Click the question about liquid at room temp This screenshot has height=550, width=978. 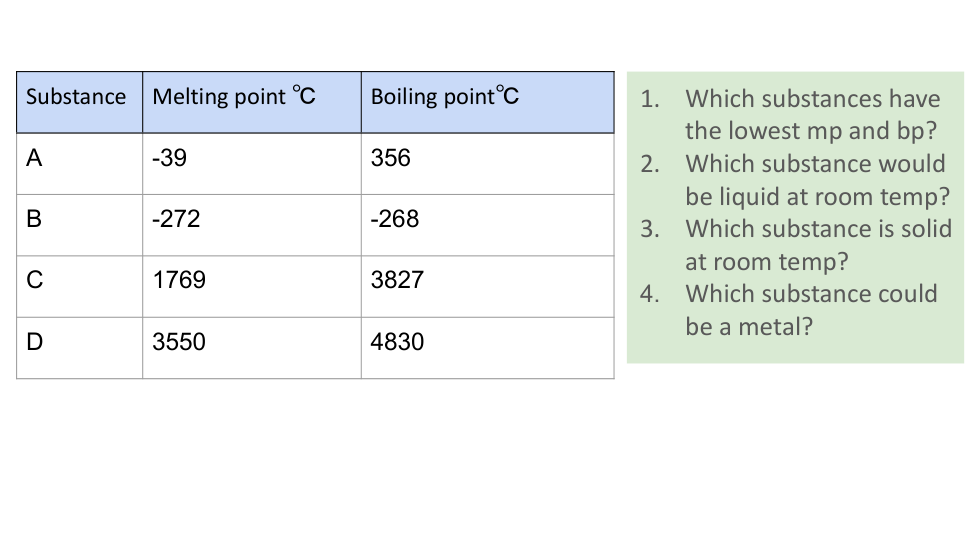pos(816,179)
